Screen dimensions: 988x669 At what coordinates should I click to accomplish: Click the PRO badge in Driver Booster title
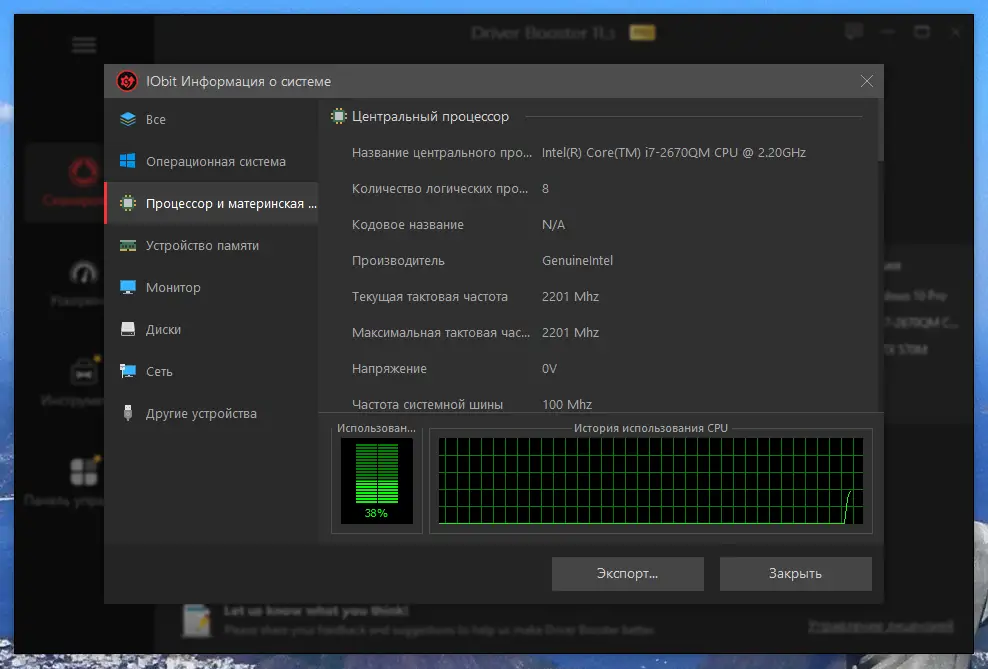coord(642,33)
